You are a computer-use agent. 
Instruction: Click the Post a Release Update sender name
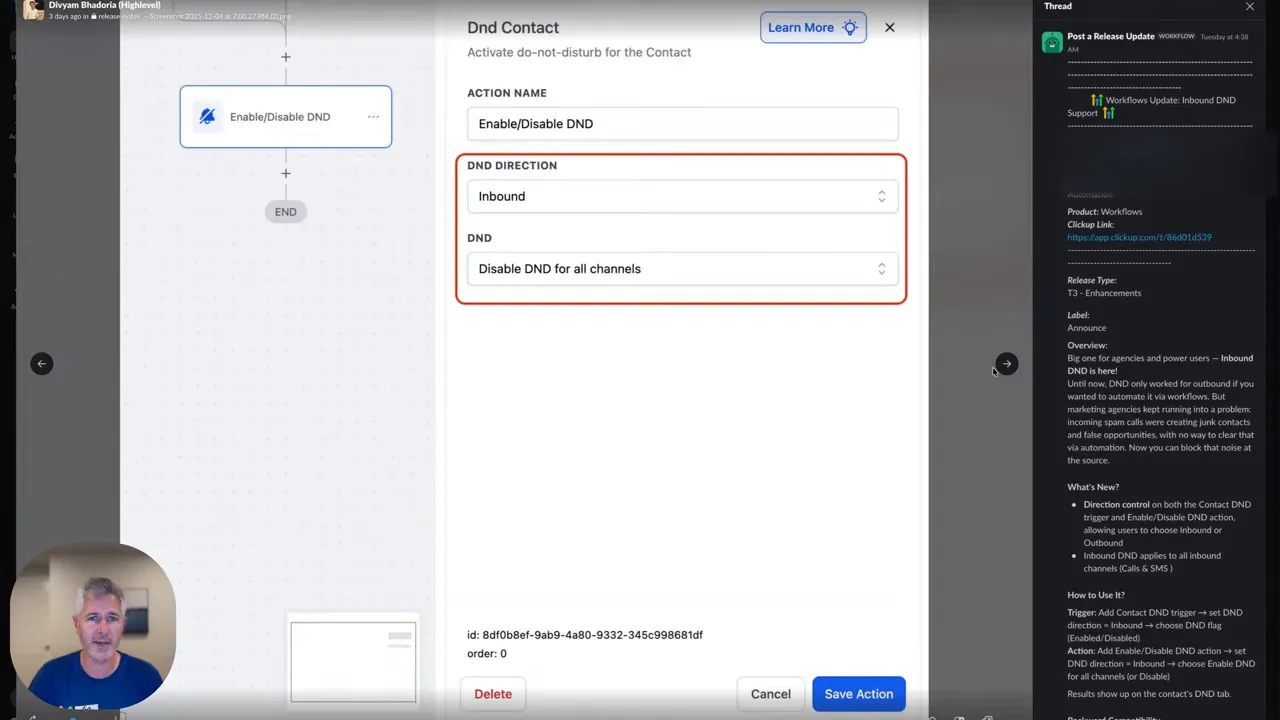point(1111,36)
